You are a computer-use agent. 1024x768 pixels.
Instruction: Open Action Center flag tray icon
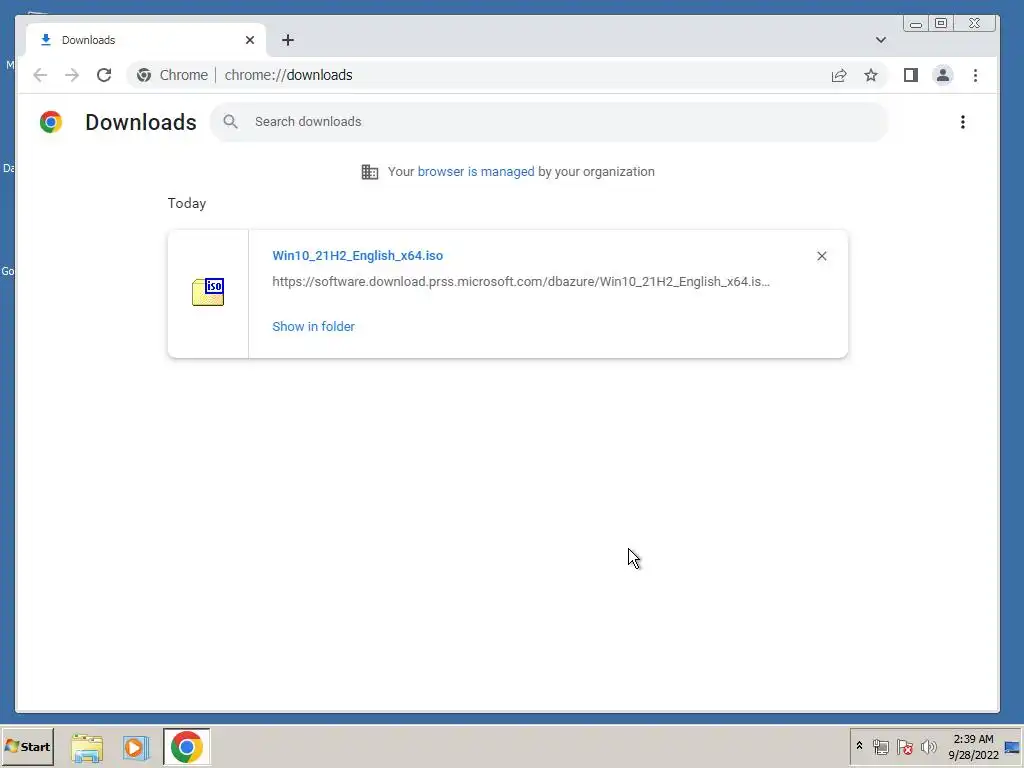pyautogui.click(x=904, y=746)
